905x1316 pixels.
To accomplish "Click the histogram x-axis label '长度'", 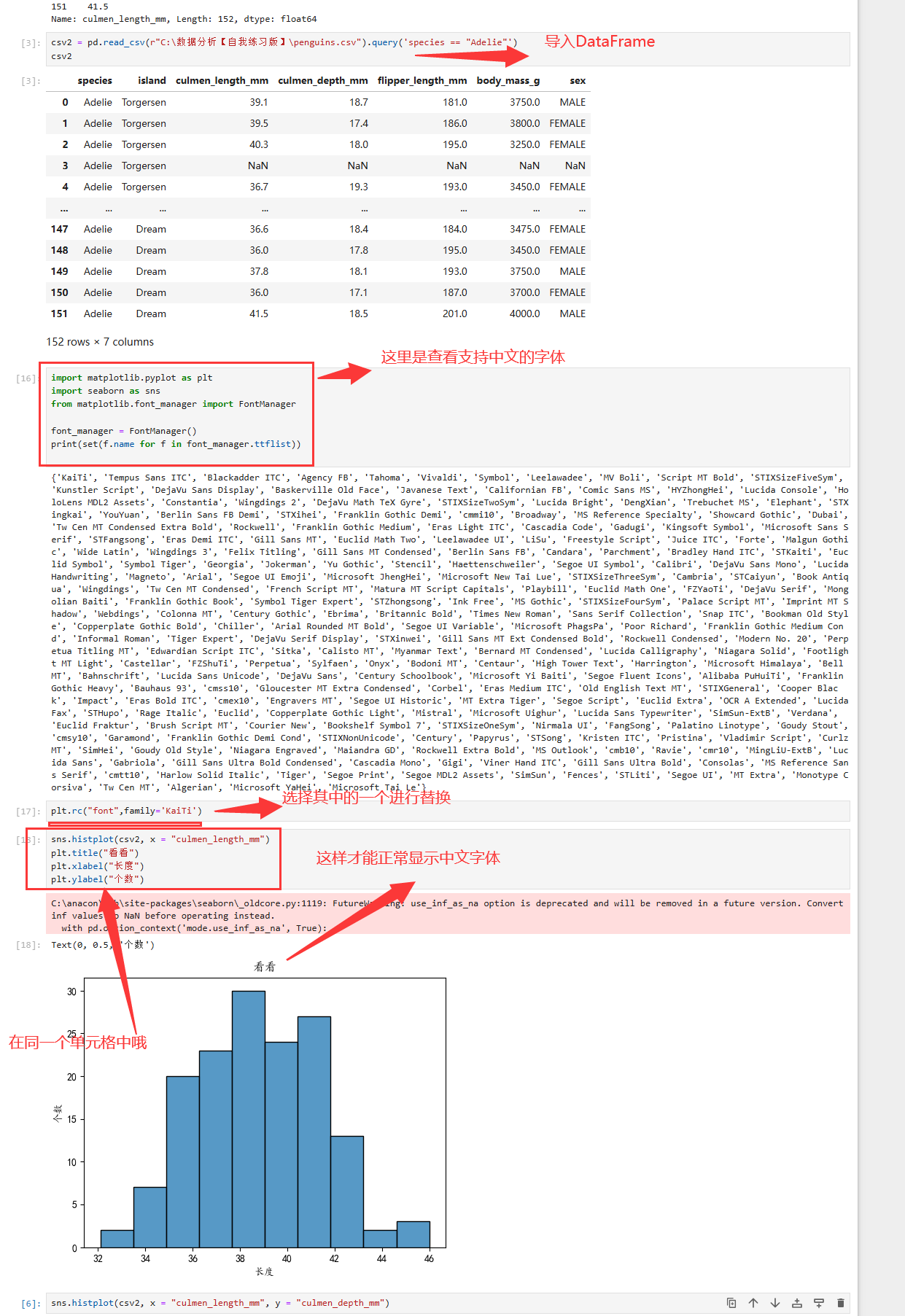I will [265, 1272].
